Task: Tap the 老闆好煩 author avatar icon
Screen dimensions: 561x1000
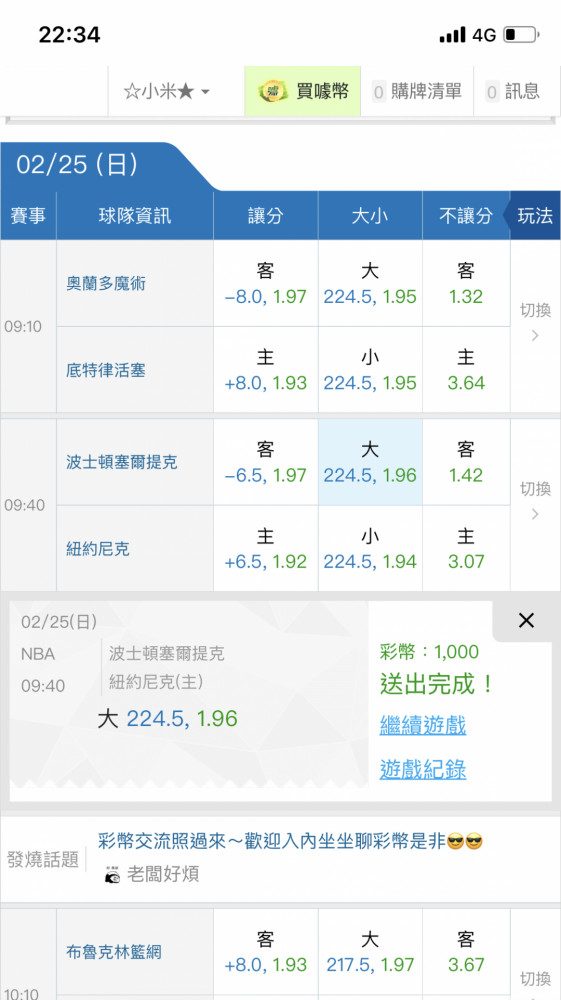Action: (112, 874)
